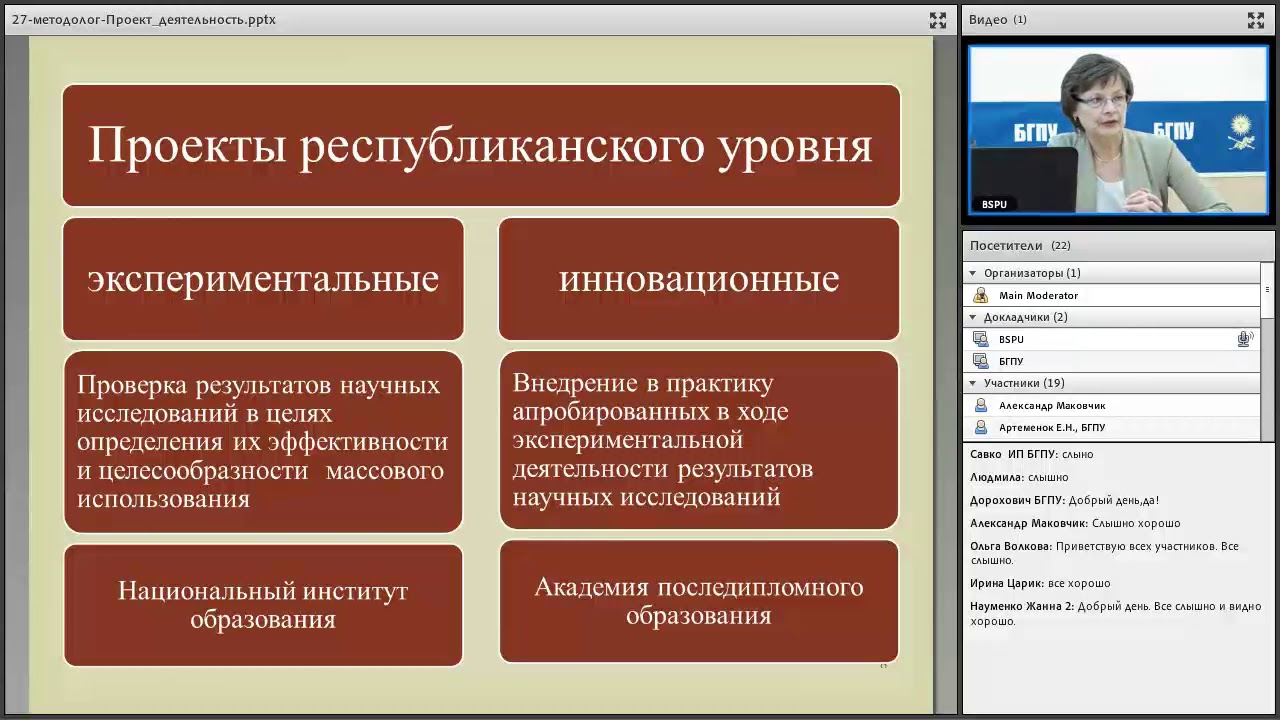Click Артеменок Е.Н. participant icon
This screenshot has height=720, width=1280.
pyautogui.click(x=980, y=427)
